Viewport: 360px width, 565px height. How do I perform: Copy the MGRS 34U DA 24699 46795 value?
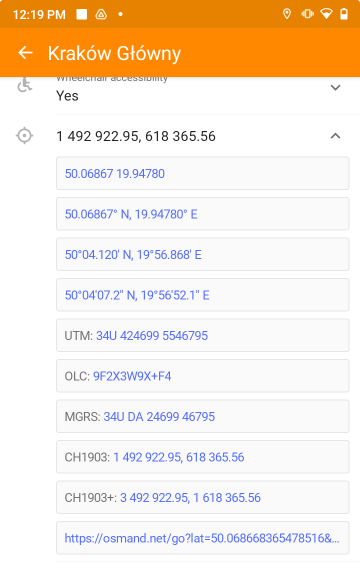coord(203,417)
